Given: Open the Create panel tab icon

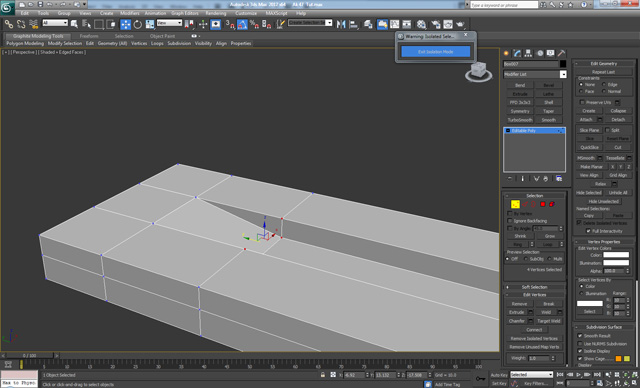Looking at the screenshot, I should coord(507,53).
